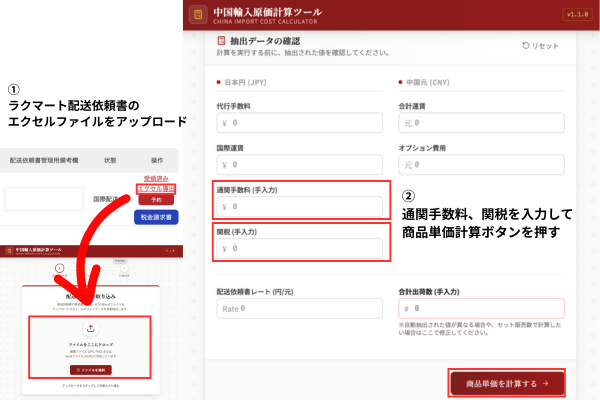Screen dimensions: 600x400
Task: Focus the 国際運賃 yen input field
Action: coord(300,165)
